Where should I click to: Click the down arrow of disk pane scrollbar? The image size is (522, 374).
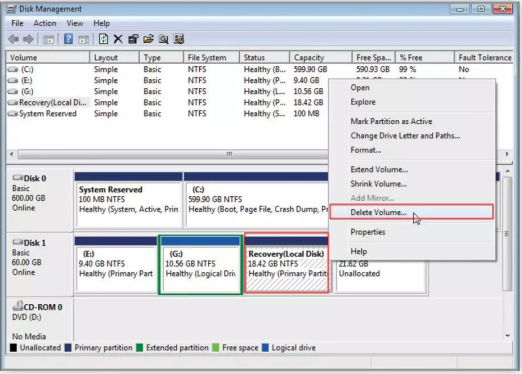(x=507, y=336)
